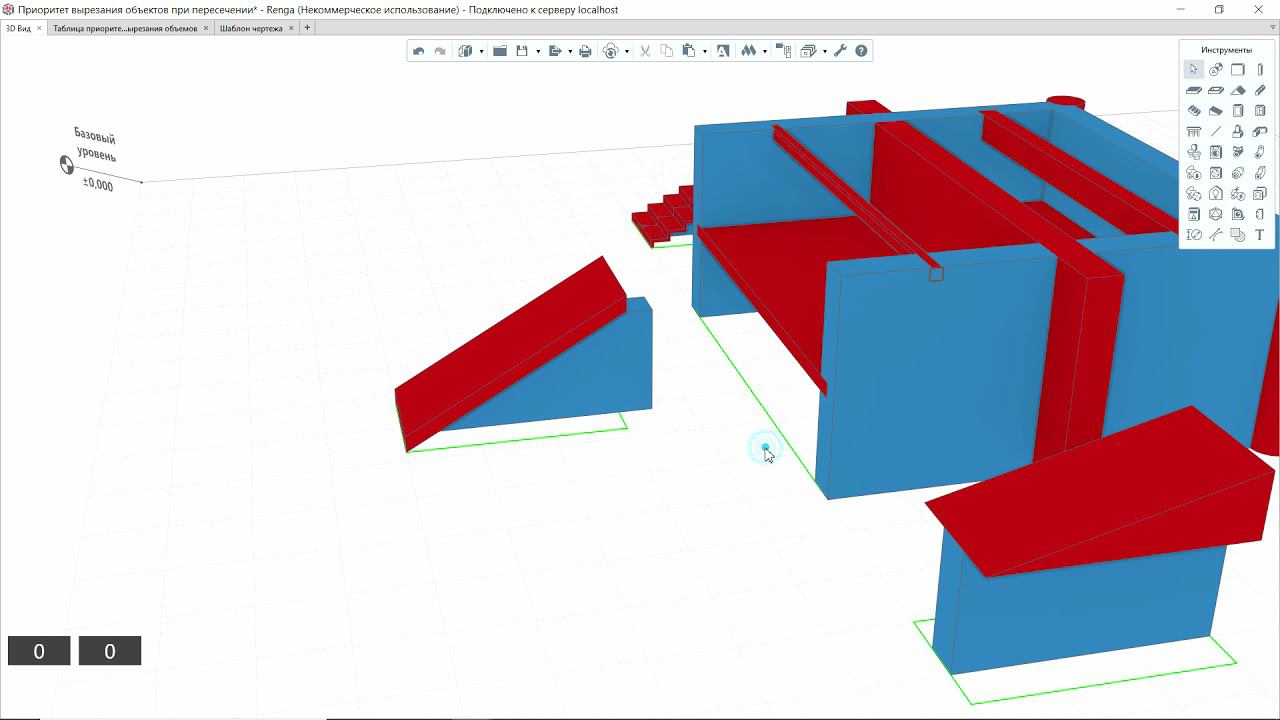Select the Column tool
This screenshot has height=720, width=1280.
click(1260, 70)
